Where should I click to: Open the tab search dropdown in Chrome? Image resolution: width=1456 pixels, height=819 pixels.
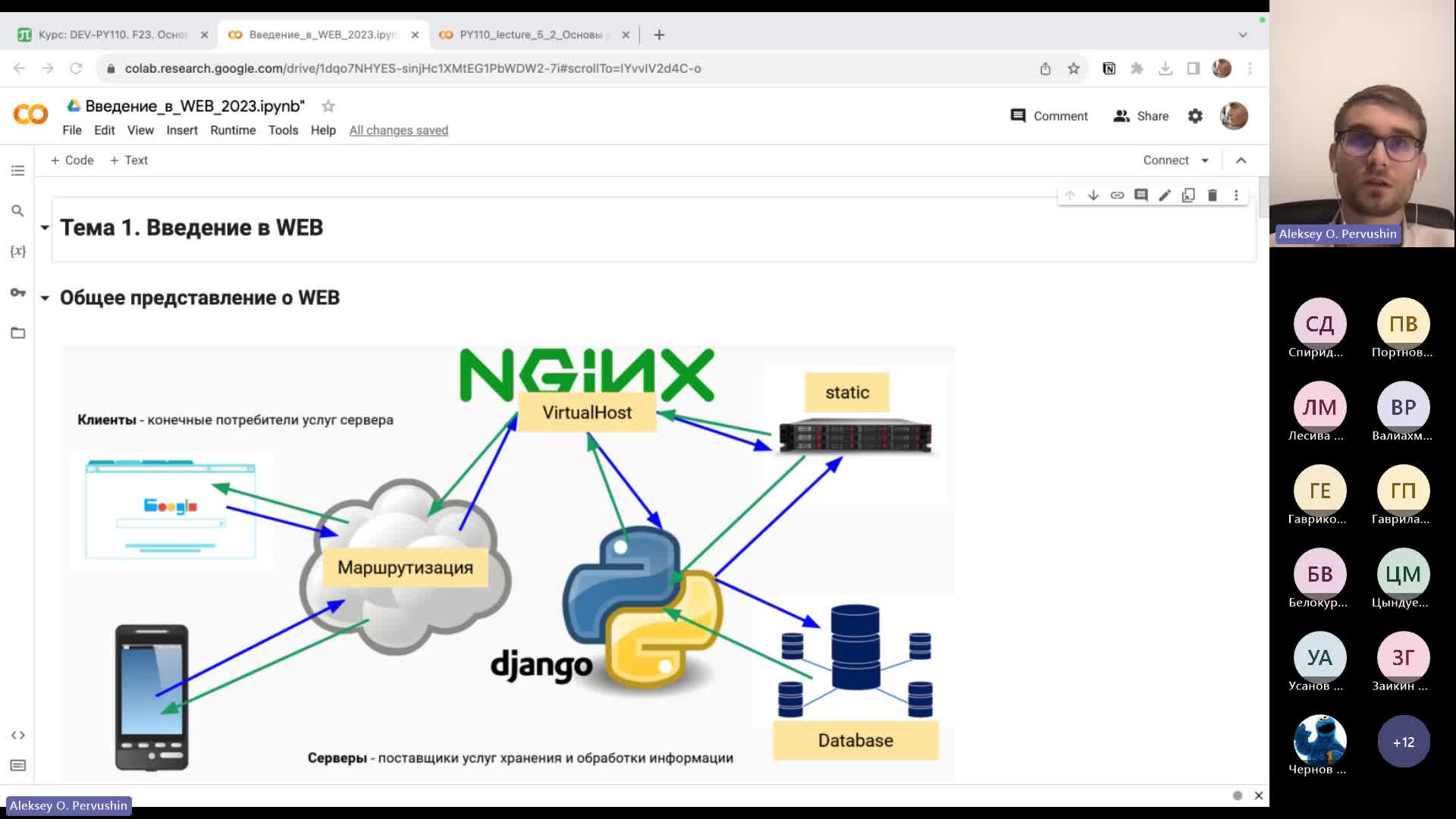pos(1242,35)
